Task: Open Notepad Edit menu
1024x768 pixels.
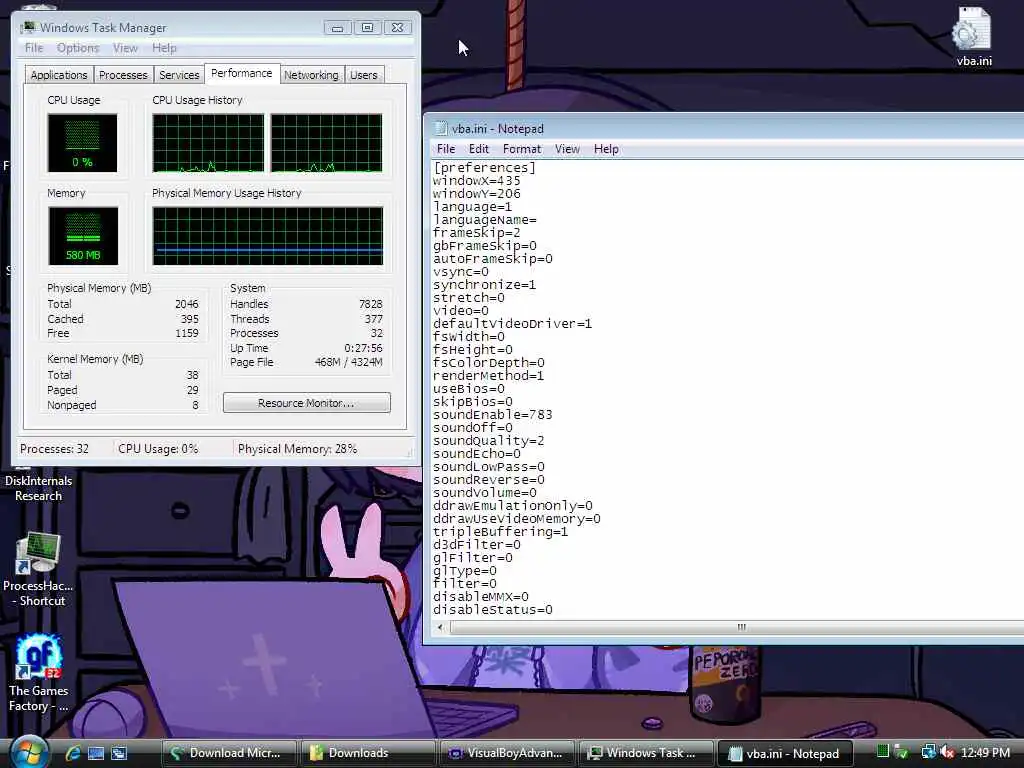Action: (479, 149)
